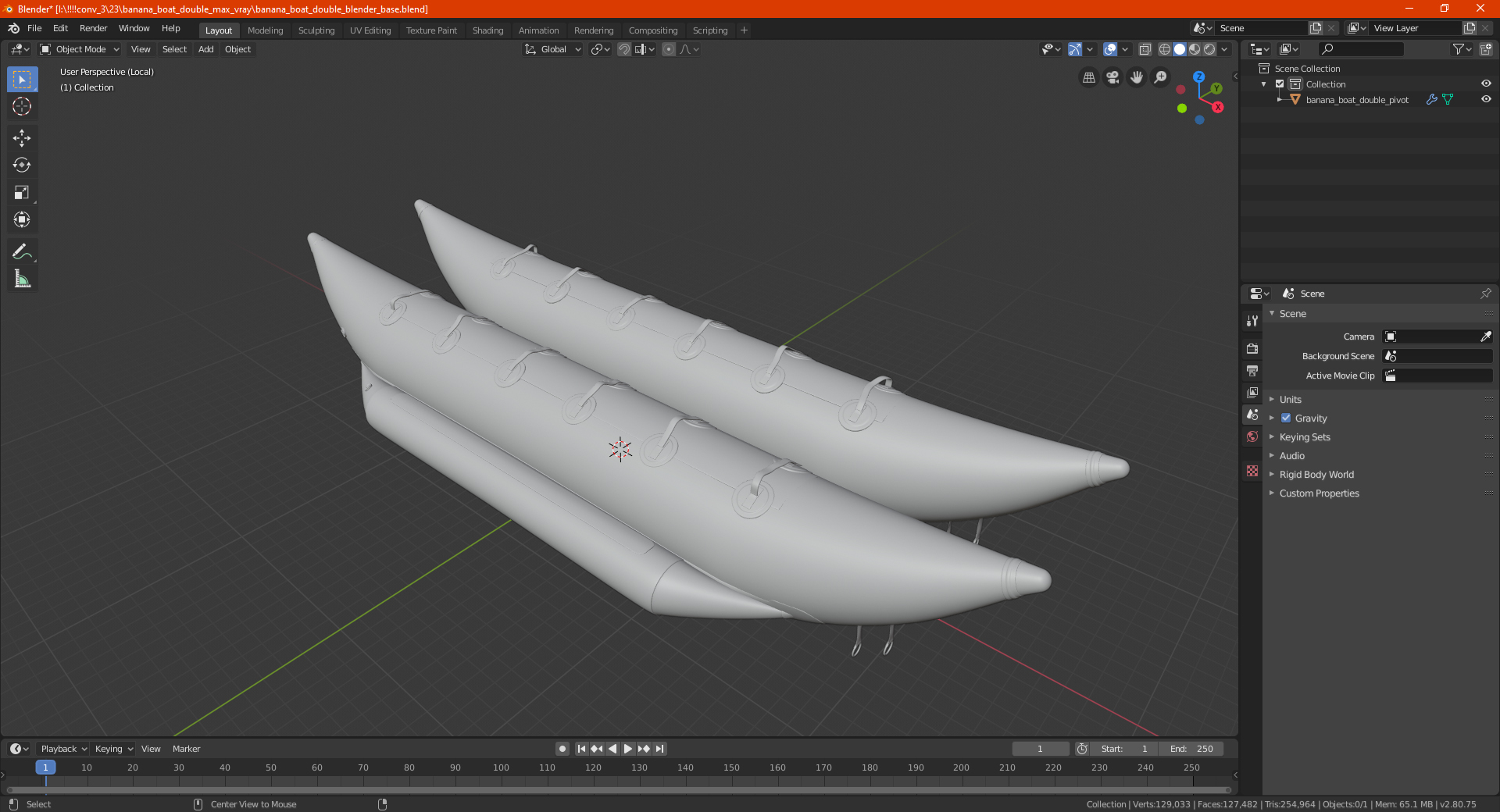Click the green Y axis gizmo ball
Screen dimensions: 1500x812
click(x=1216, y=88)
